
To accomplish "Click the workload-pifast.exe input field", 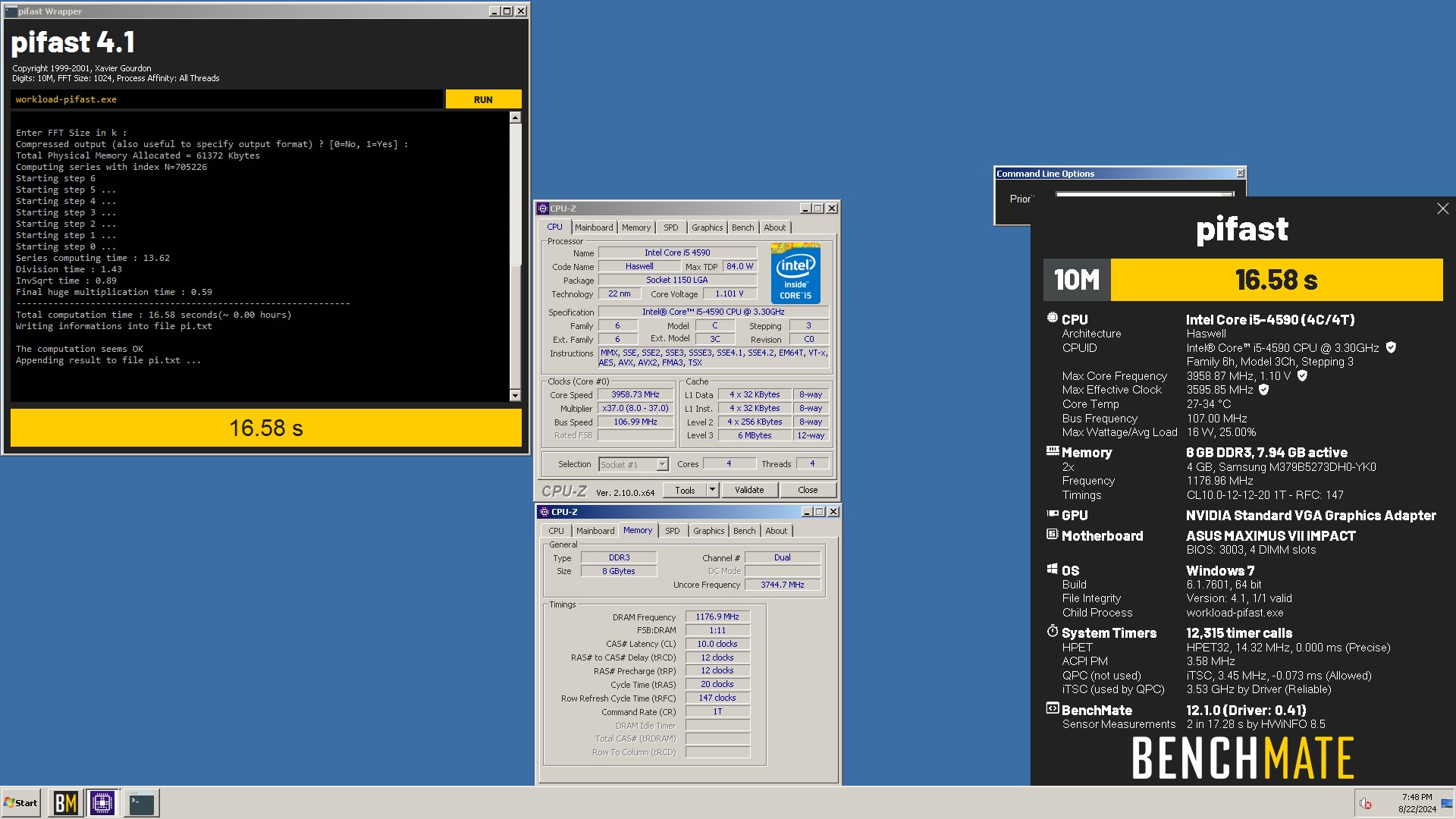I will [x=227, y=99].
